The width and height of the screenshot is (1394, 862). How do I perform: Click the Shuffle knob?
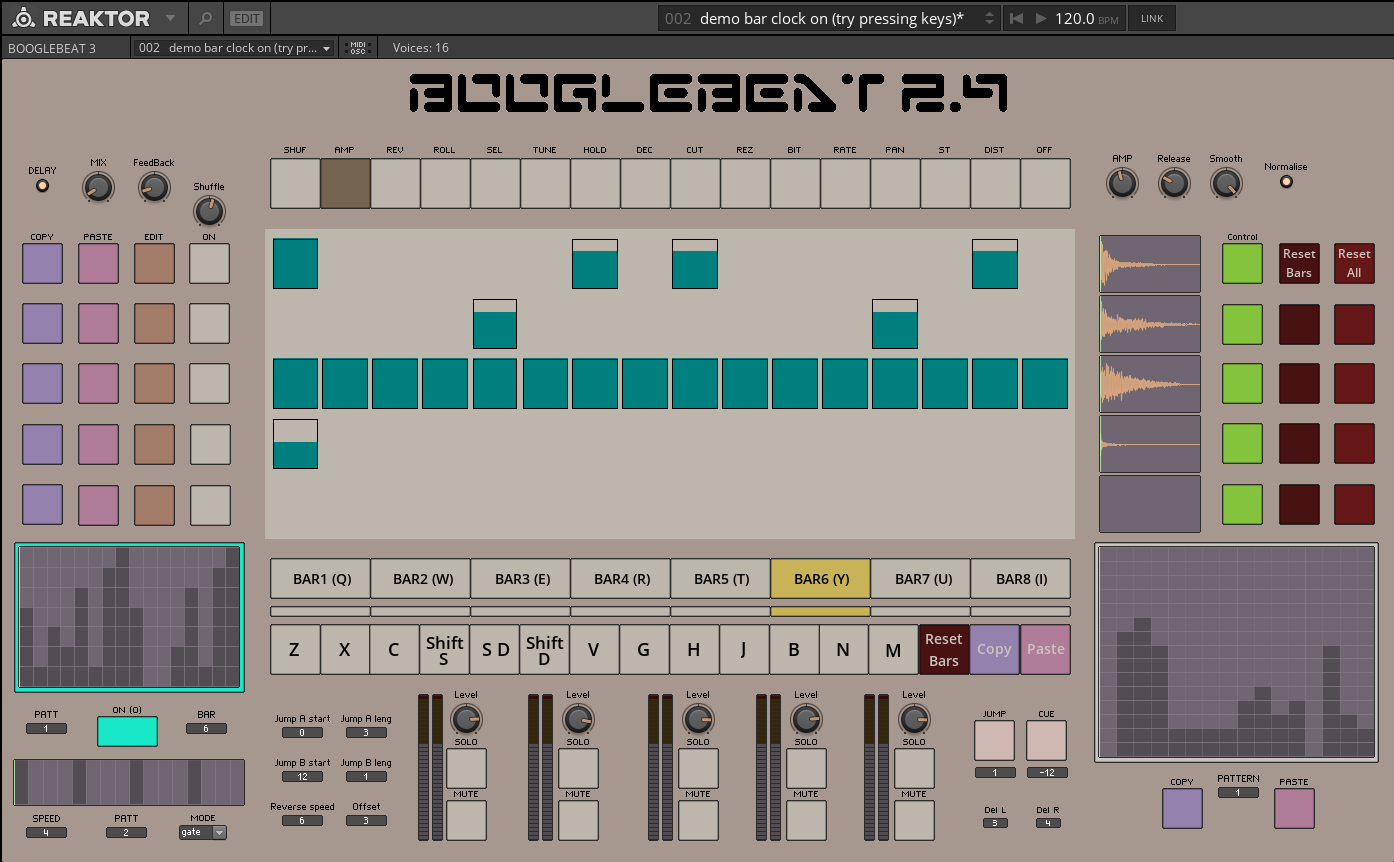pyautogui.click(x=209, y=210)
